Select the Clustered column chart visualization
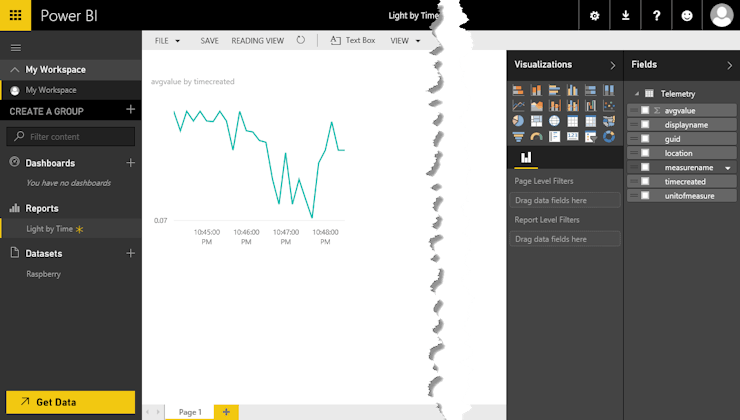The height and width of the screenshot is (420, 740). (x=572, y=90)
